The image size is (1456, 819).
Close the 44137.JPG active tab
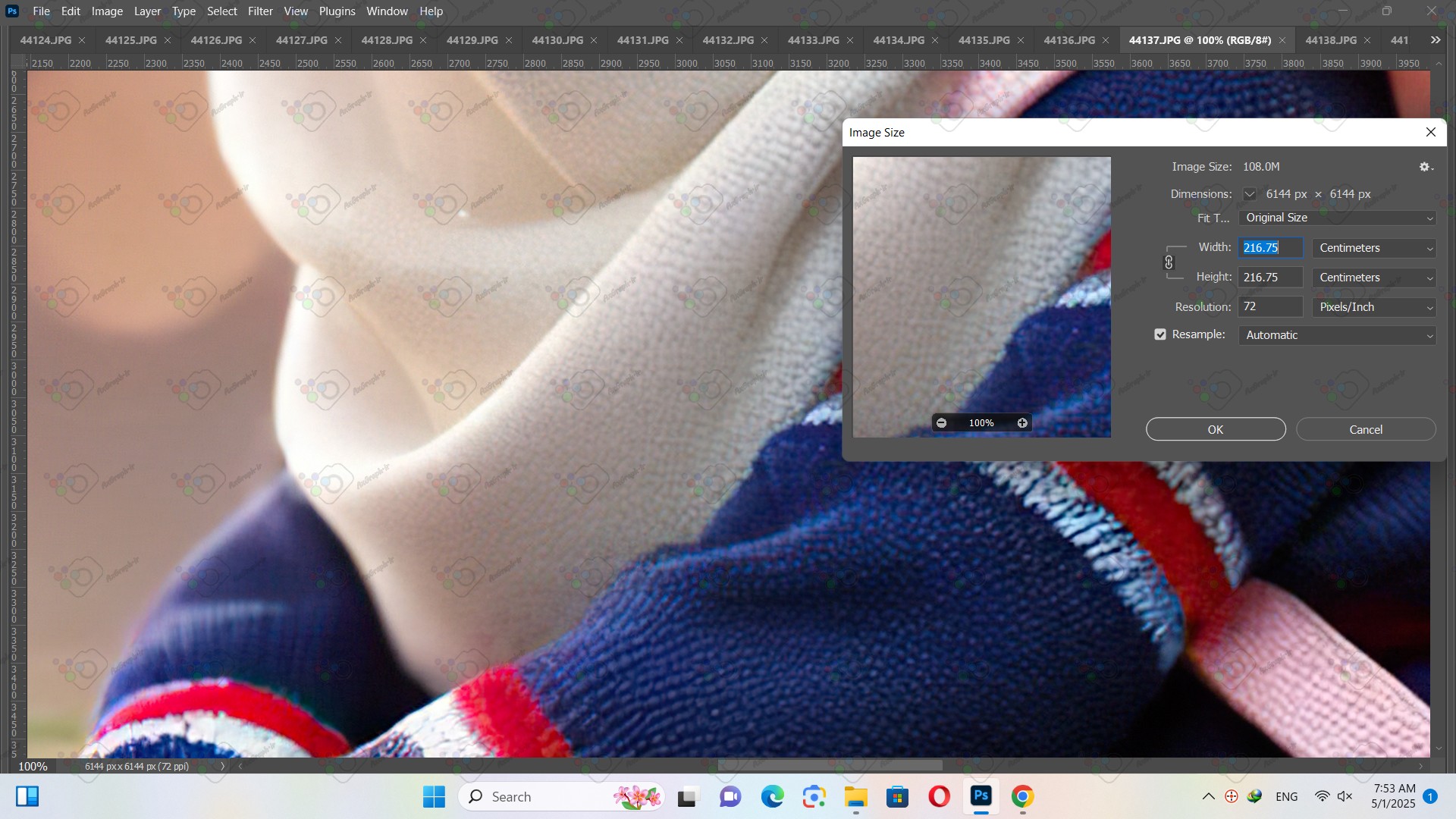coord(1282,40)
